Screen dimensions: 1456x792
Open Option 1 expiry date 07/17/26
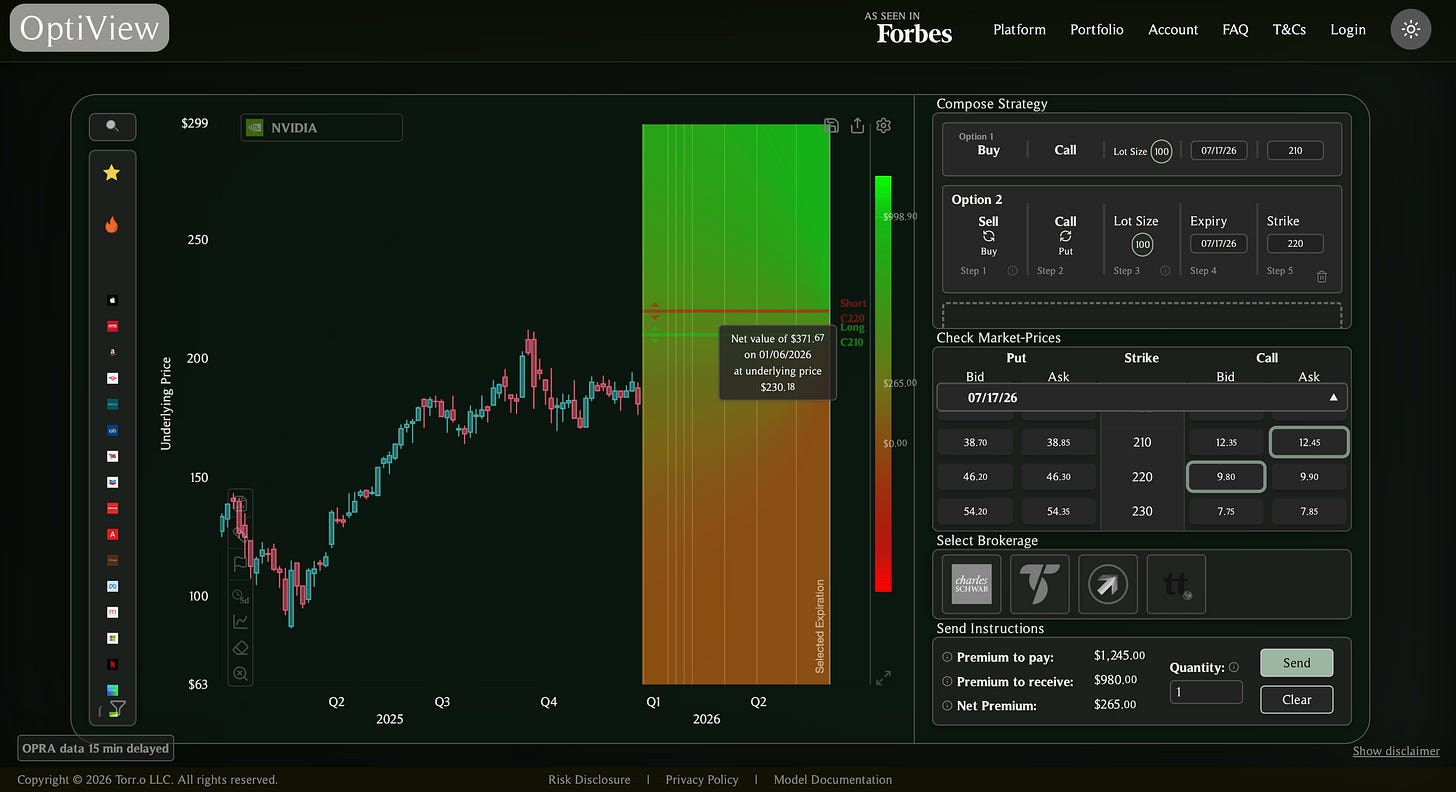(1219, 150)
